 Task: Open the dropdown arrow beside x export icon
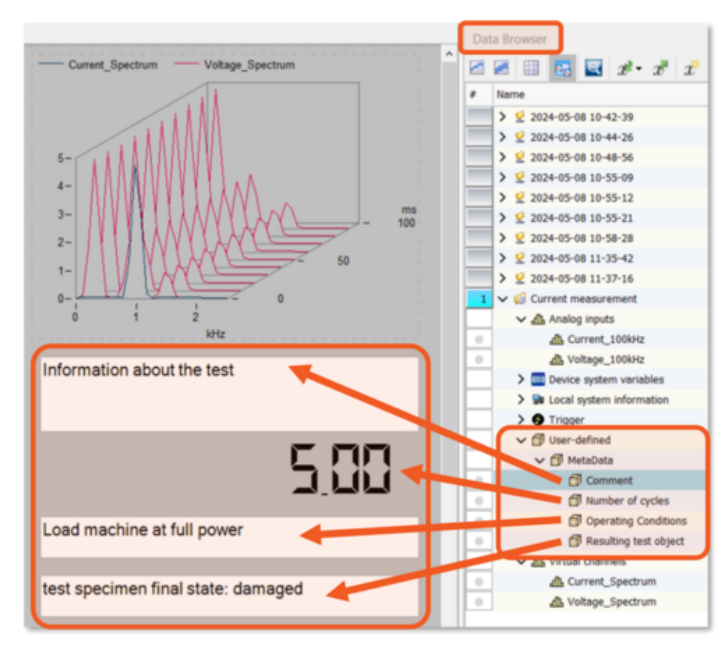(x=639, y=69)
